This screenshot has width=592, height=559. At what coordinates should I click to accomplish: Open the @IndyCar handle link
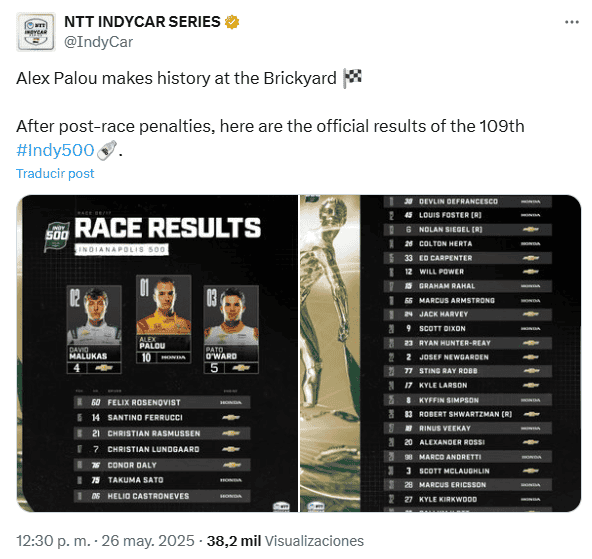coord(99,42)
